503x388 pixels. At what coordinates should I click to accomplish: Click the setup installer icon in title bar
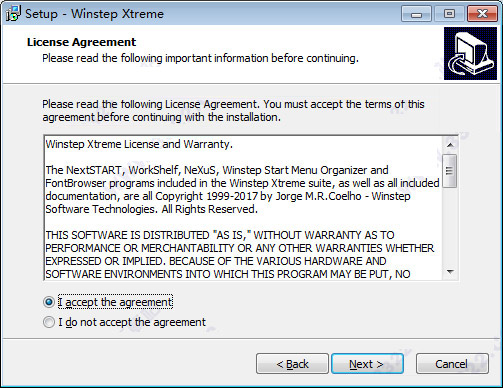pos(13,14)
